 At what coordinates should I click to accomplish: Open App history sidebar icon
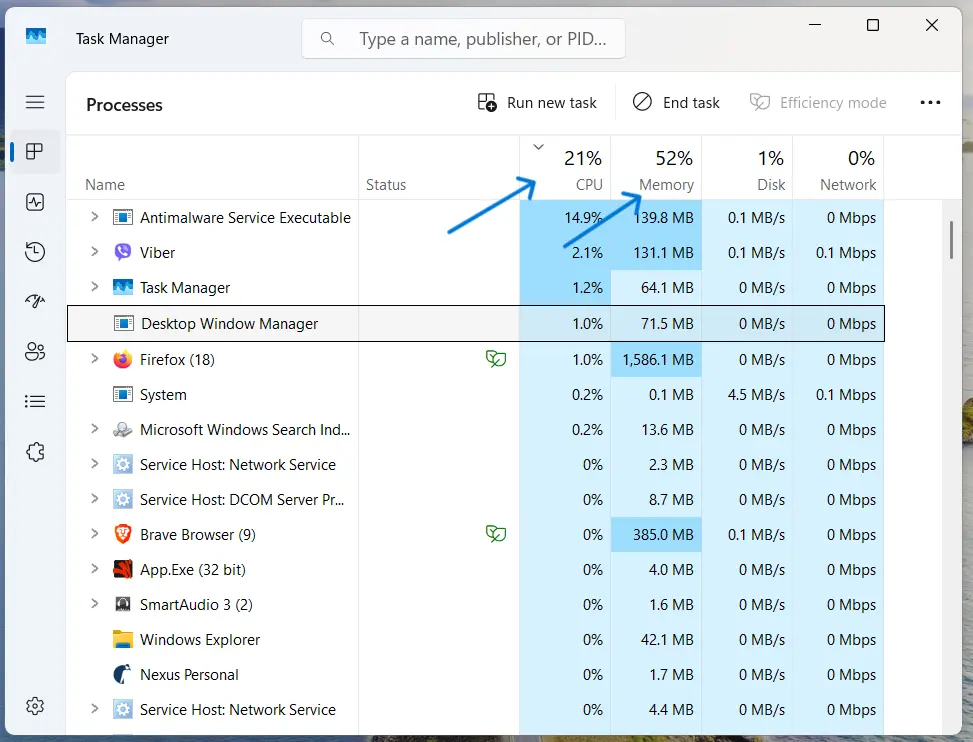35,252
